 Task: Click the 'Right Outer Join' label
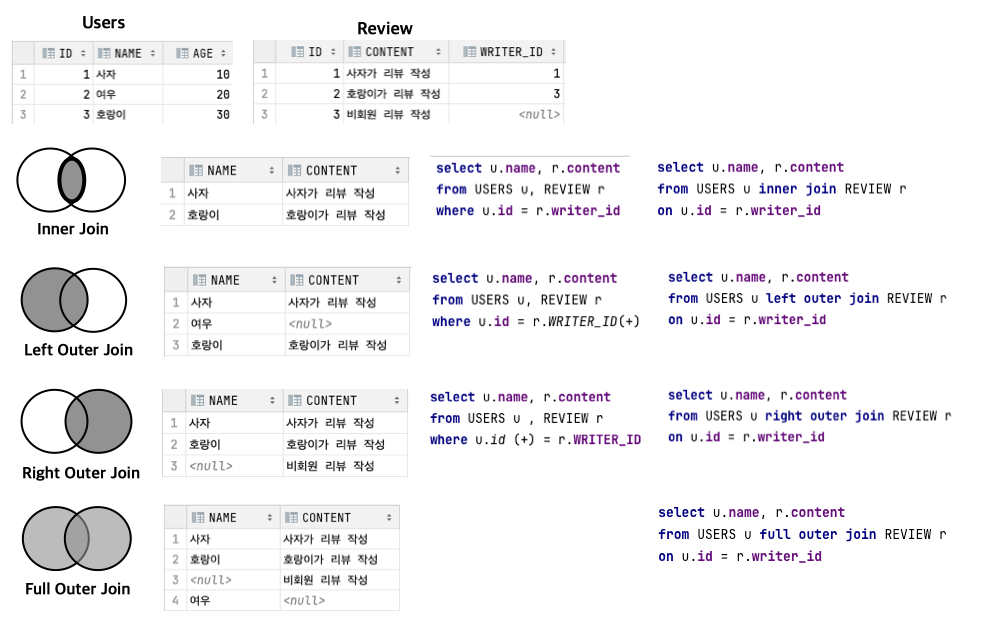pos(81,473)
